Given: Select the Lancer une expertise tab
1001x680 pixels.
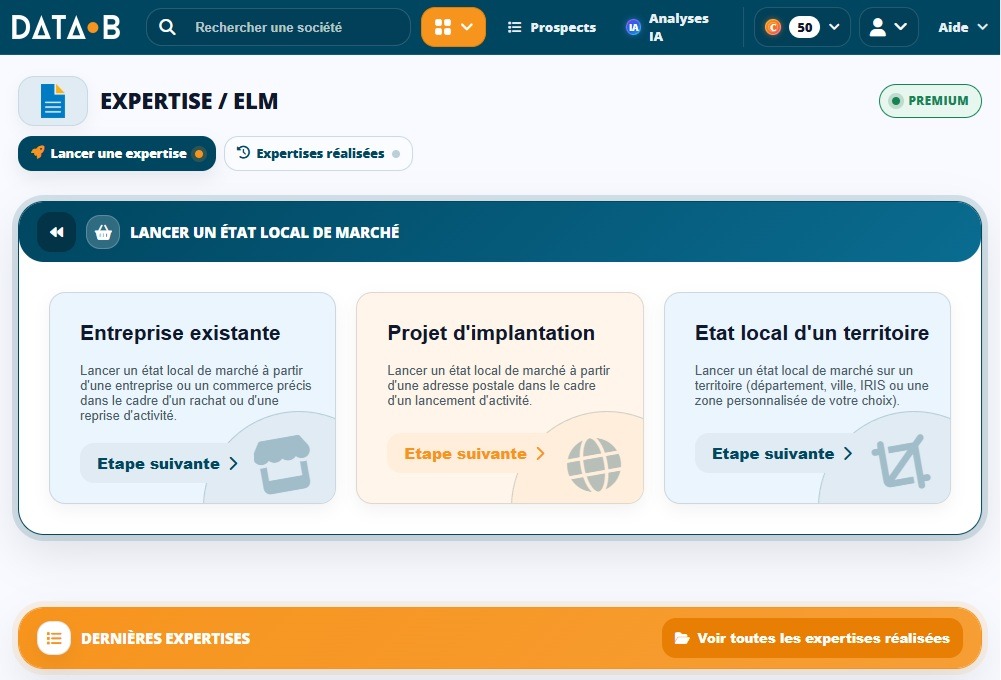Looking at the screenshot, I should pos(117,153).
